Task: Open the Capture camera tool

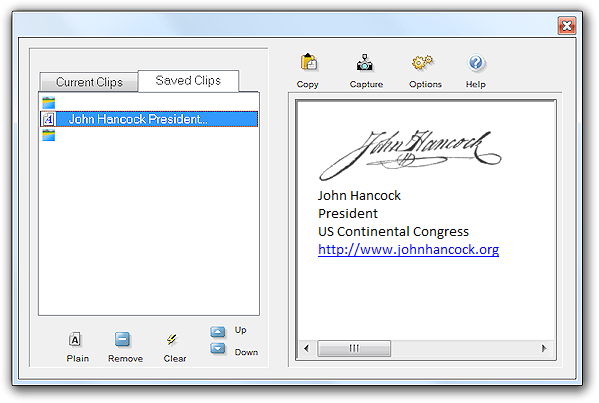Action: 365,63
